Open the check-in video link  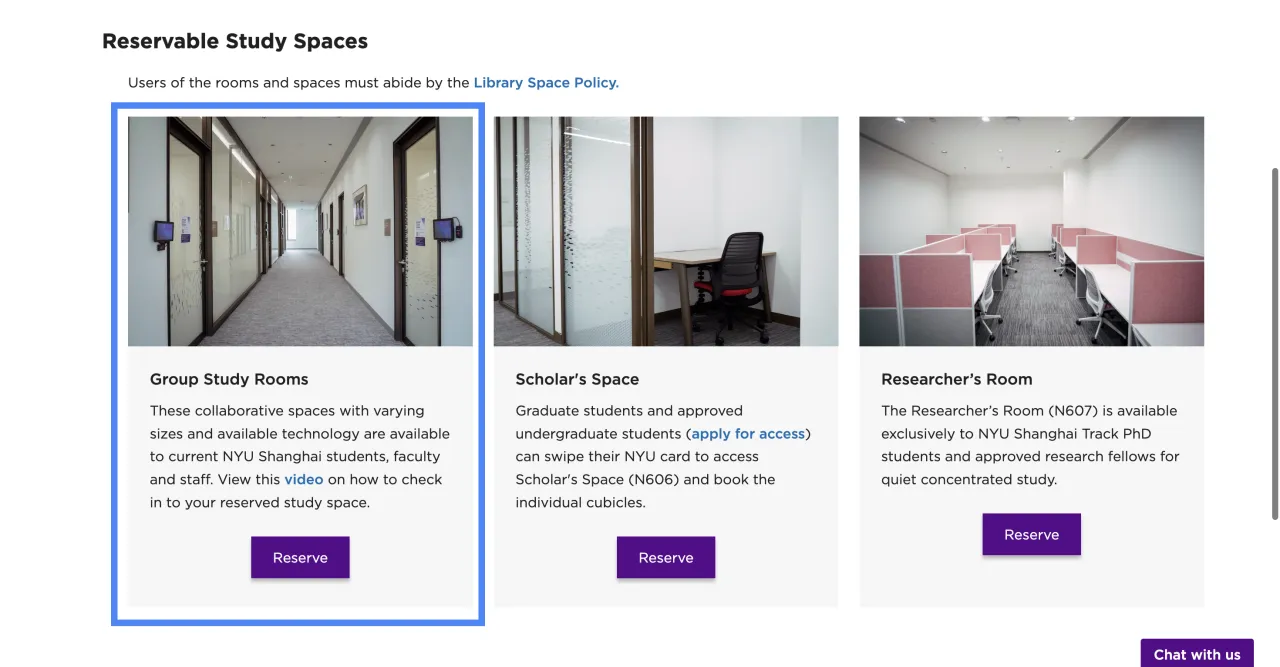(x=304, y=480)
